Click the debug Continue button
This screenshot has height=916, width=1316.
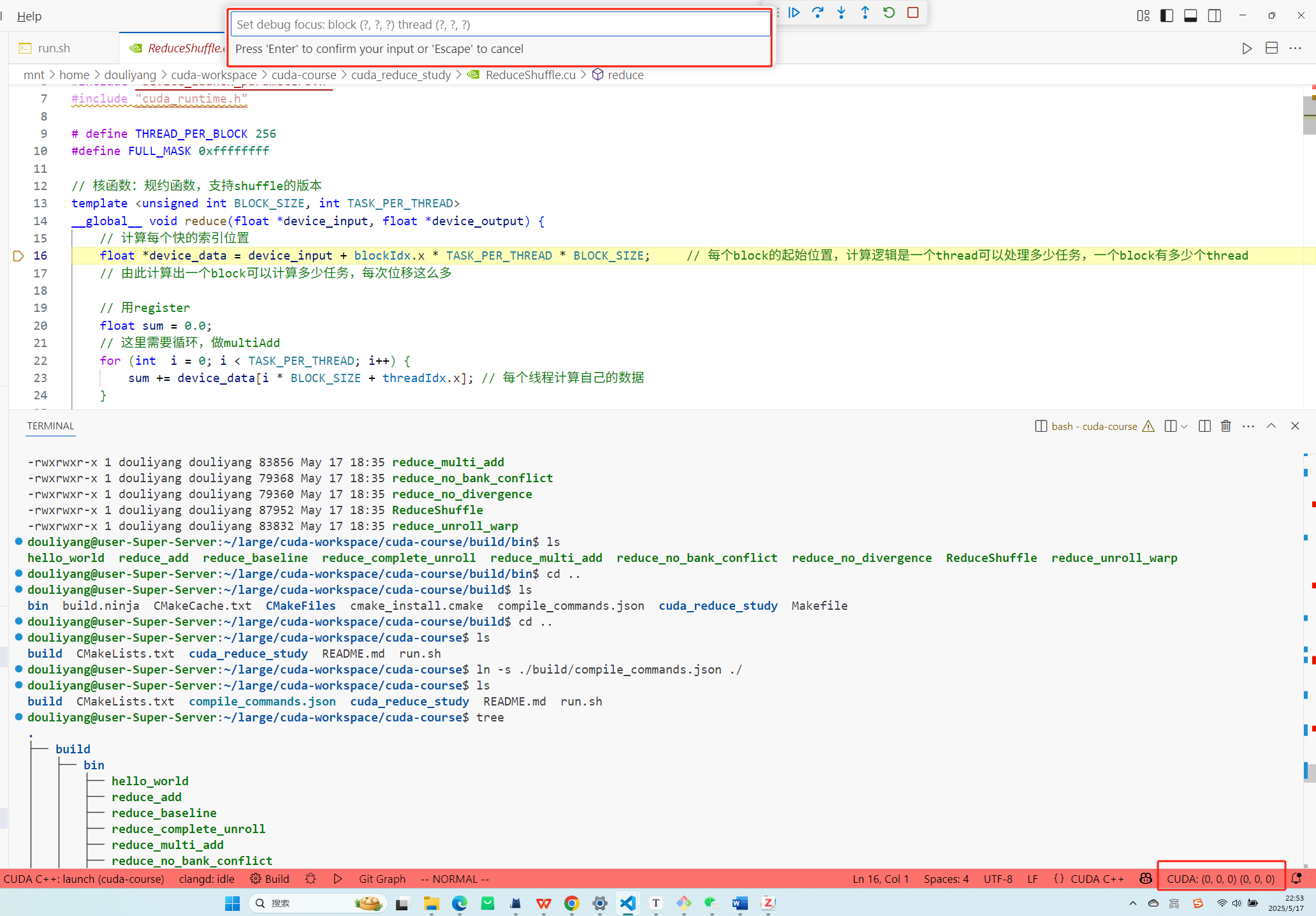pos(794,13)
